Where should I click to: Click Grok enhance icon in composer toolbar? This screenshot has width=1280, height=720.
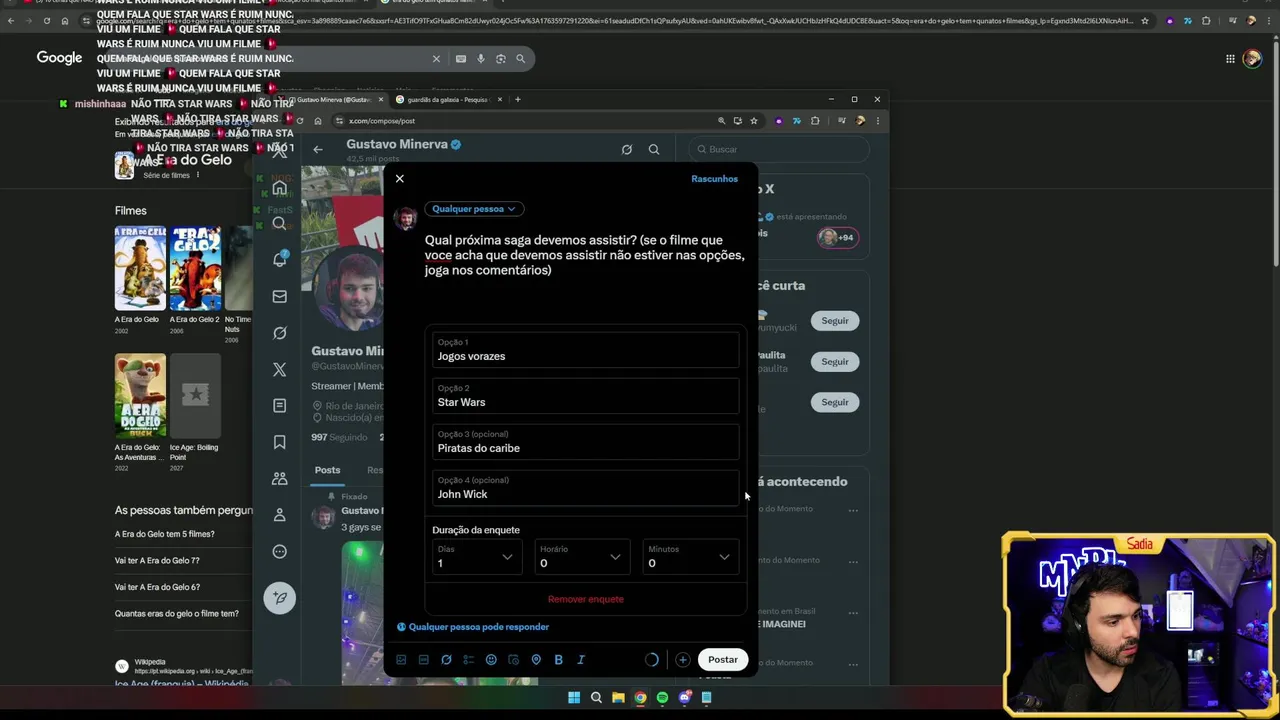tap(446, 660)
